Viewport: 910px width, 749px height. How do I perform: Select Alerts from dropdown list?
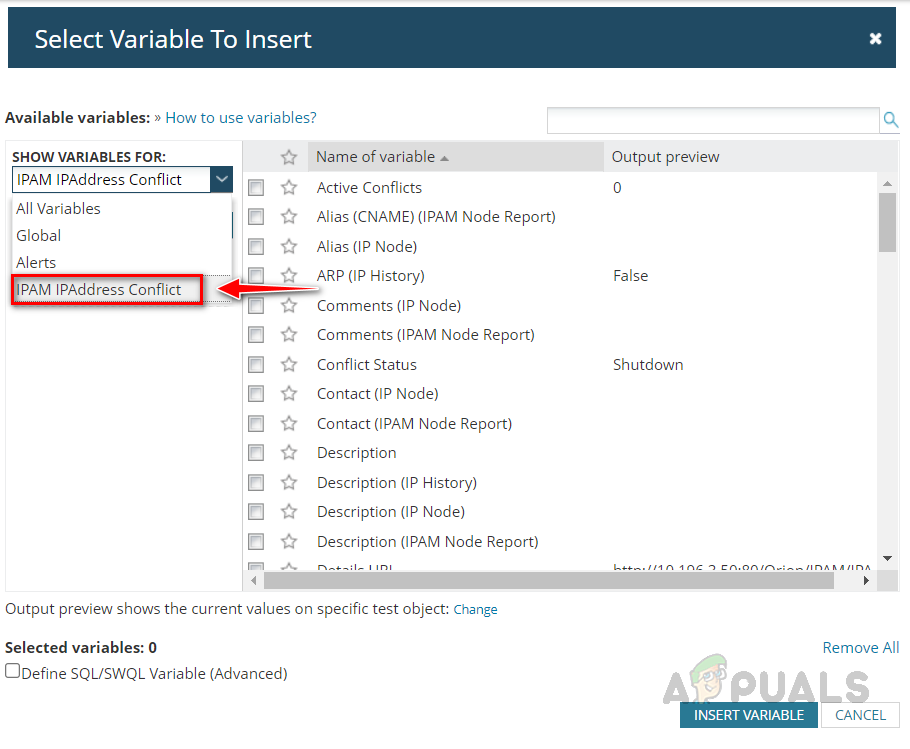(122, 262)
